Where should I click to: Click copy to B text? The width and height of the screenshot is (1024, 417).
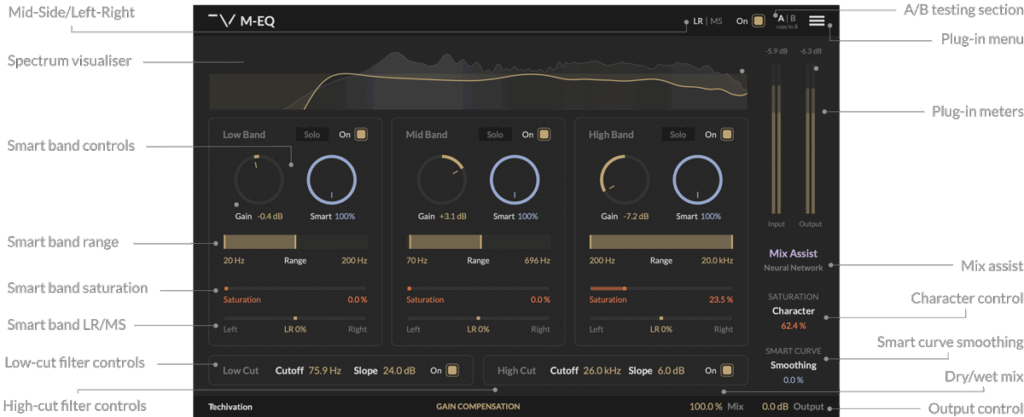786,27
